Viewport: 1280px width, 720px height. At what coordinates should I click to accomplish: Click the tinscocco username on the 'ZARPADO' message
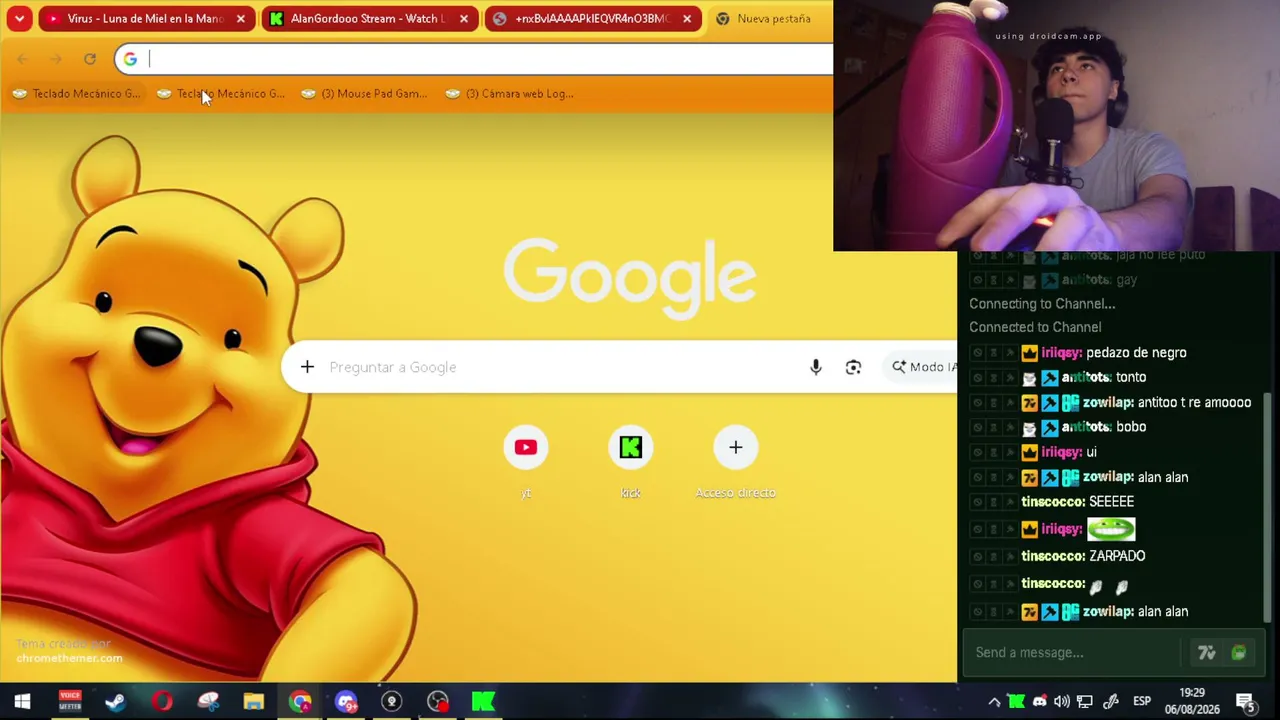(x=1053, y=556)
